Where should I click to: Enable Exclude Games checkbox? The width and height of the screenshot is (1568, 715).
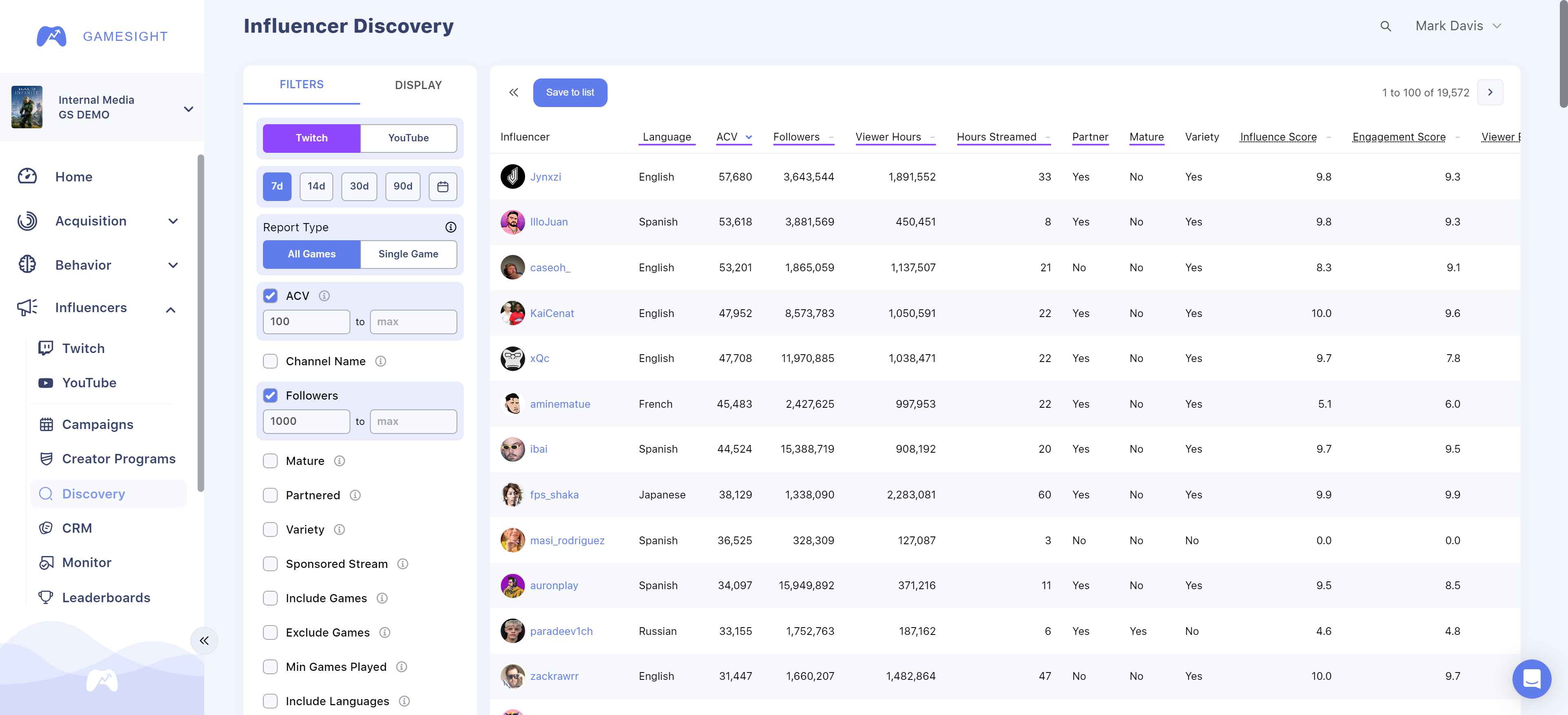270,633
